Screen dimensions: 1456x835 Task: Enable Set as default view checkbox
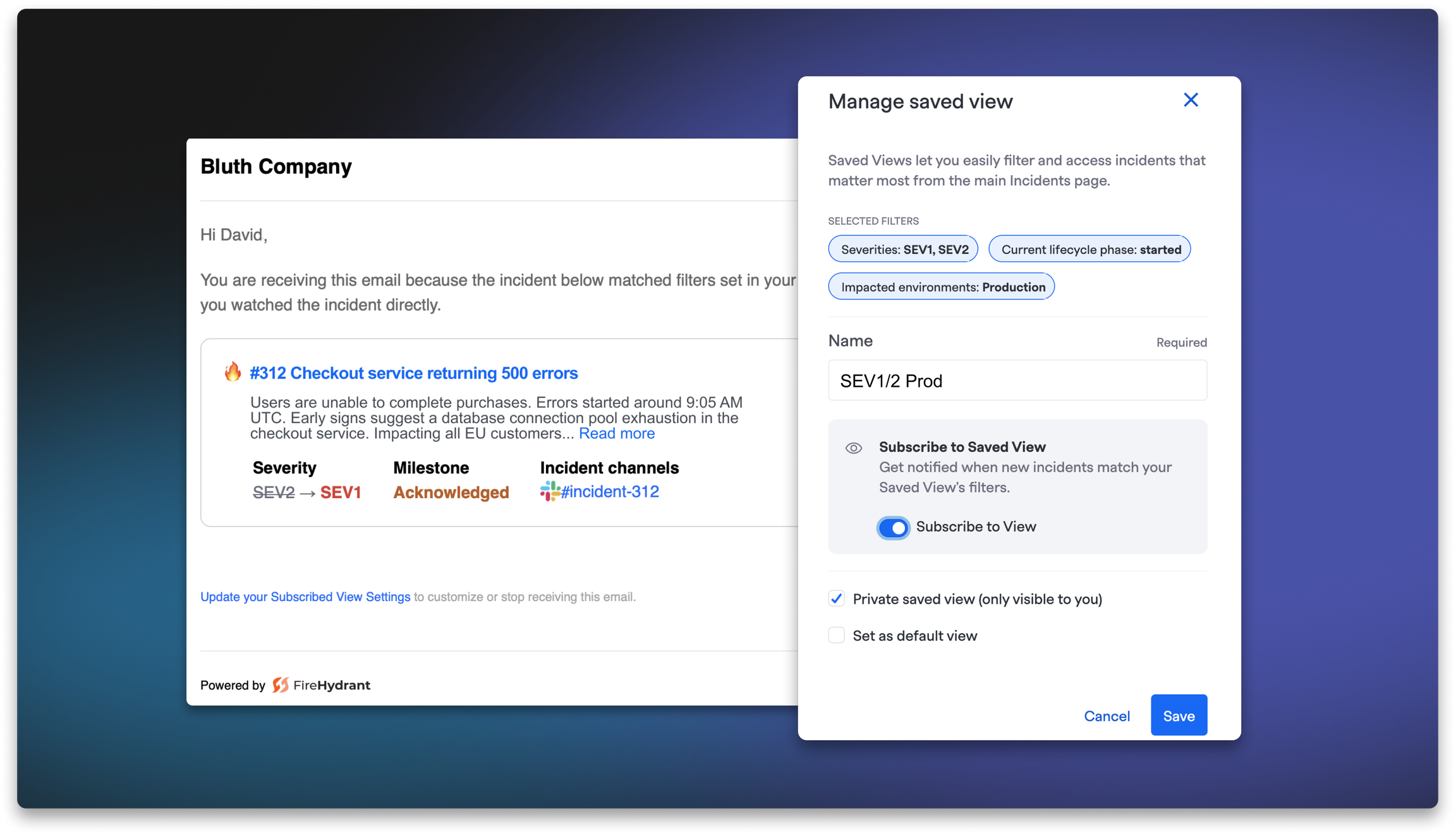point(836,635)
